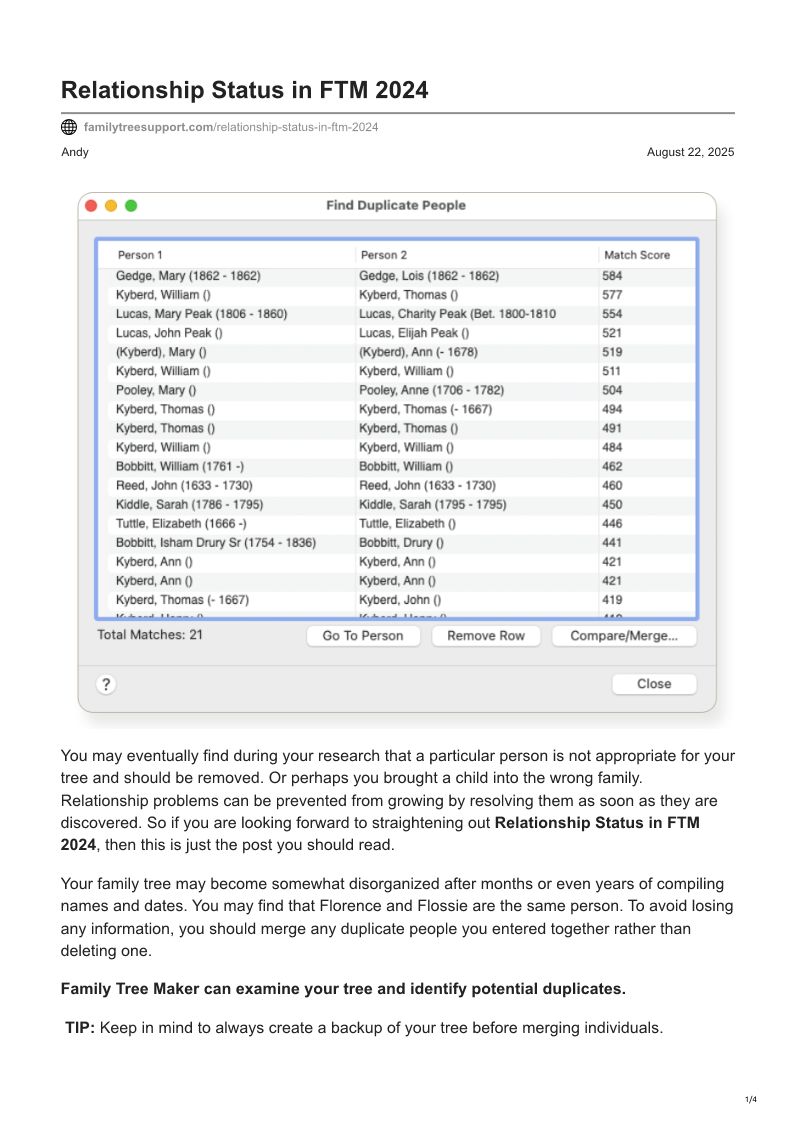Choose the Pooley, Anne (1706 - 1782) entry
Screen dimensions: 795x1124
coord(431,390)
